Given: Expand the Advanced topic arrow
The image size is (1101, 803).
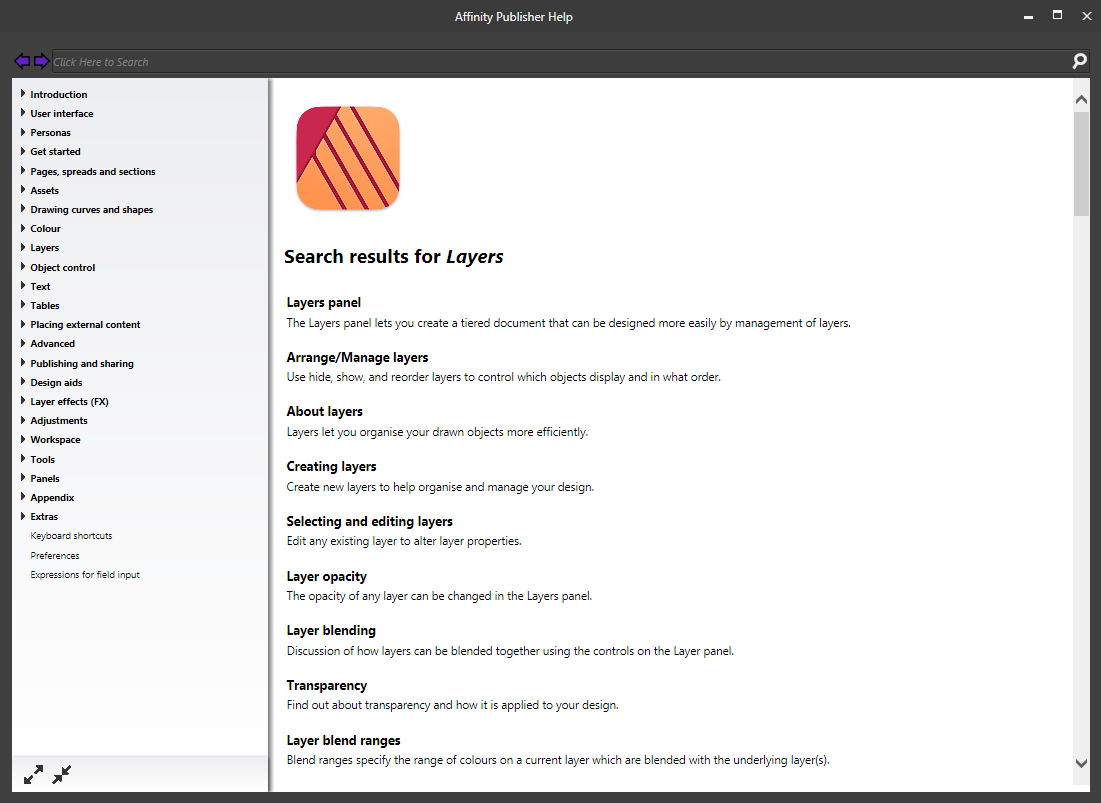Looking at the screenshot, I should 22,343.
